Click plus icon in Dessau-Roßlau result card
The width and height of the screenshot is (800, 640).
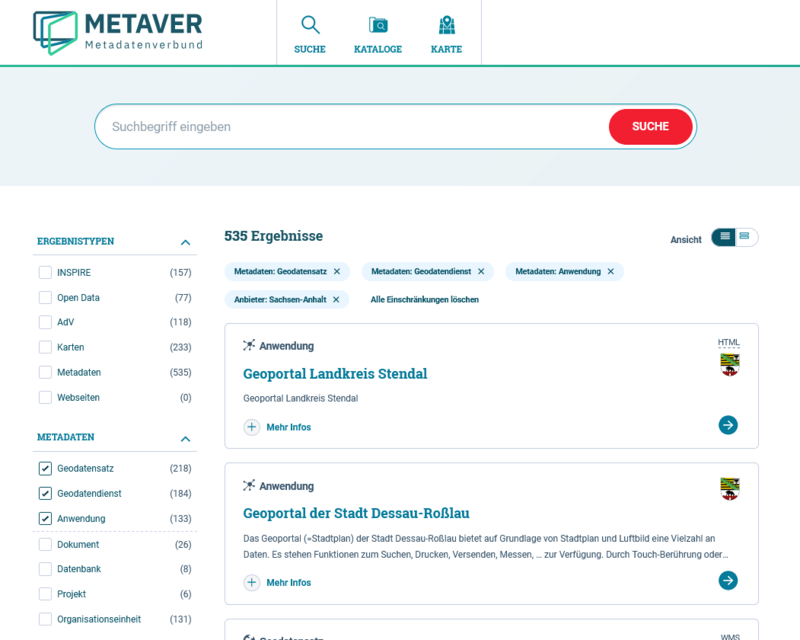(x=252, y=582)
